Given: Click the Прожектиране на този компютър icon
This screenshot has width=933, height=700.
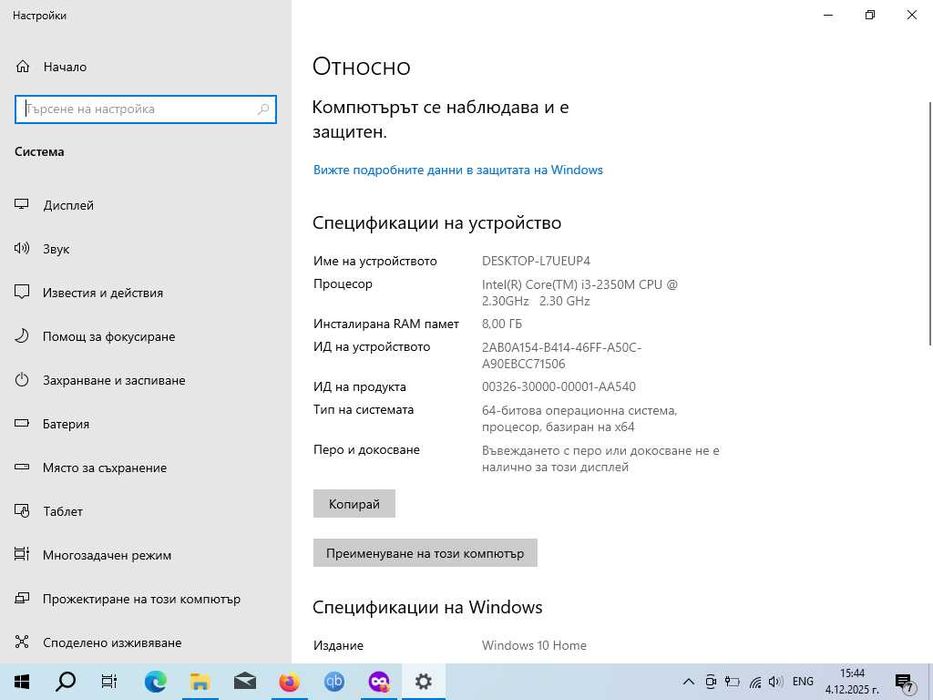Looking at the screenshot, I should coord(22,598).
